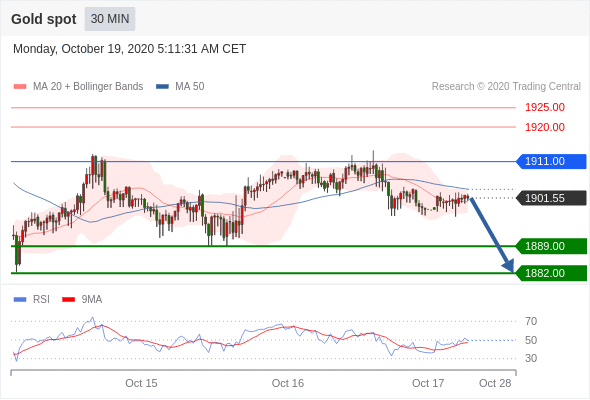This screenshot has width=590, height=400.
Task: Click the Research © 2020 Trading Central credit
Action: click(x=506, y=87)
